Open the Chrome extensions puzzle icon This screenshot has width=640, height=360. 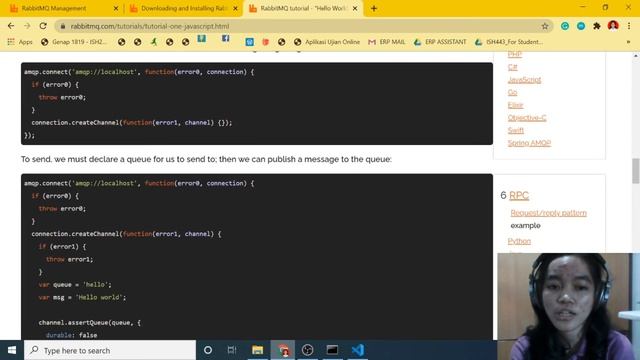pos(597,26)
